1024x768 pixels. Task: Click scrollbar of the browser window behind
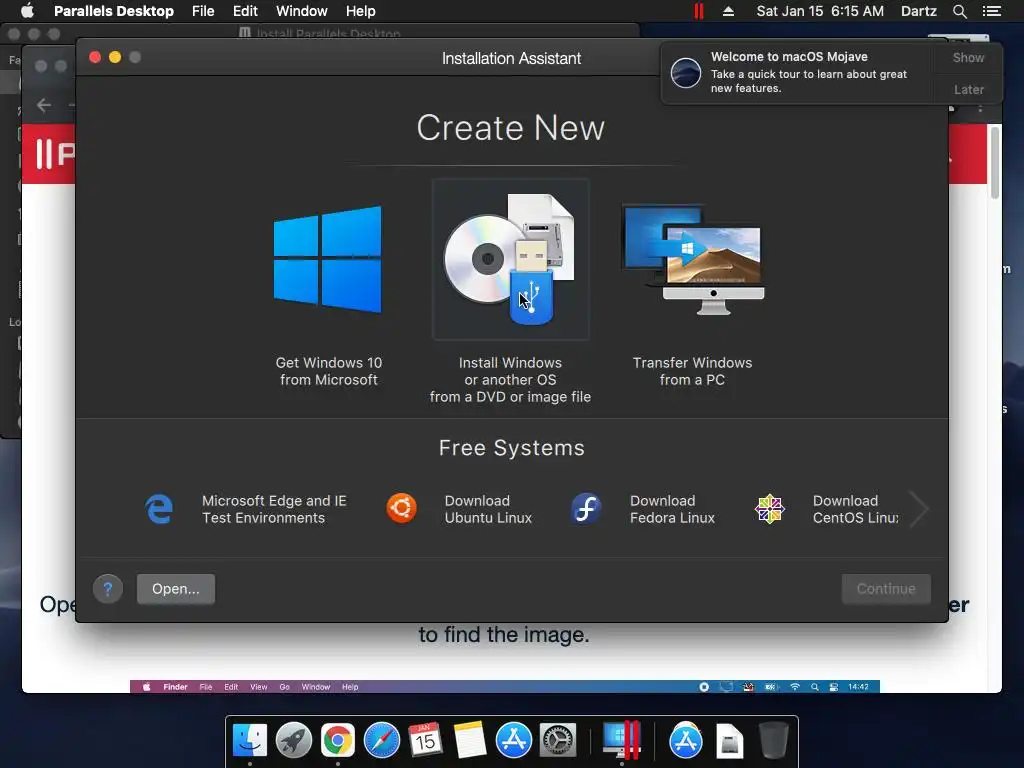(x=995, y=162)
